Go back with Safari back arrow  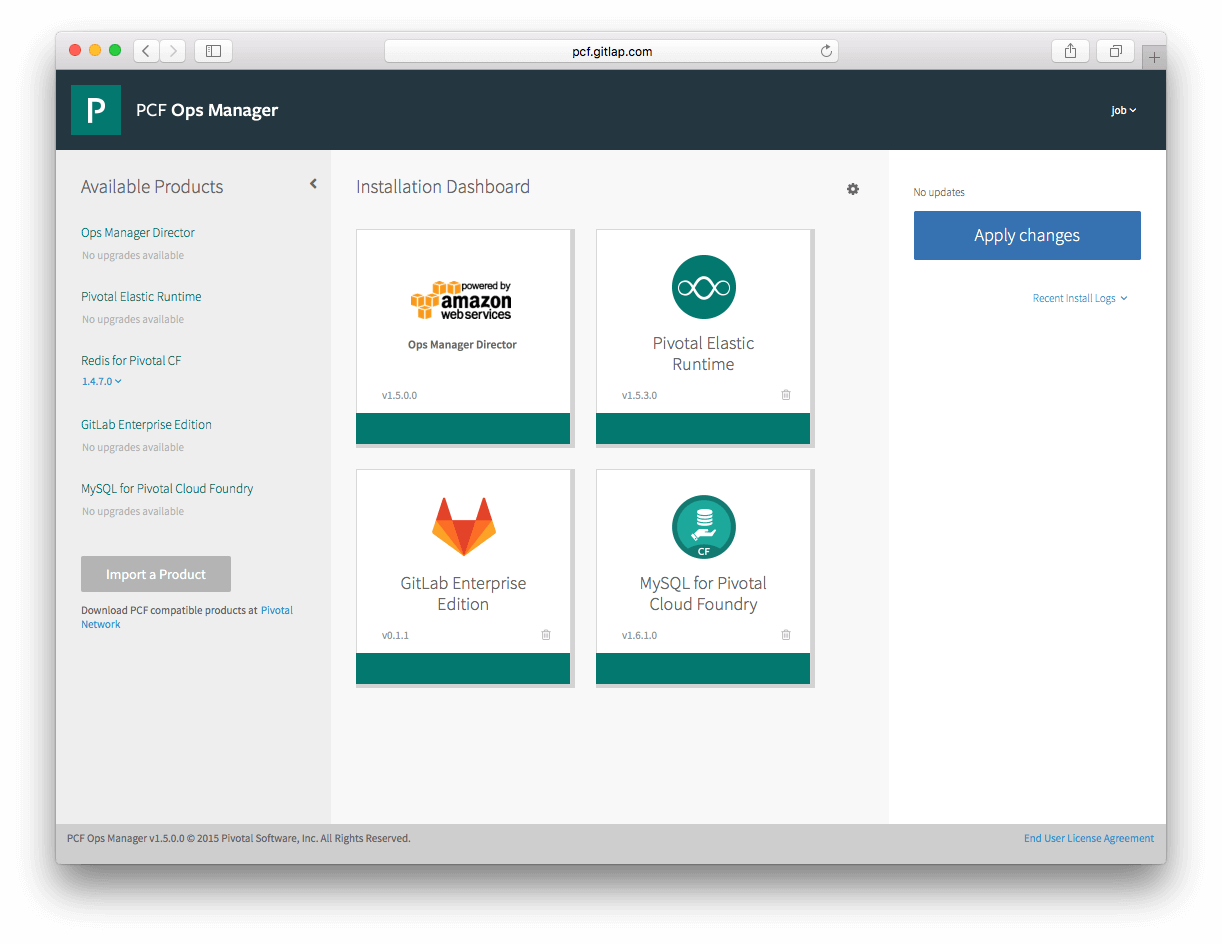pos(146,51)
